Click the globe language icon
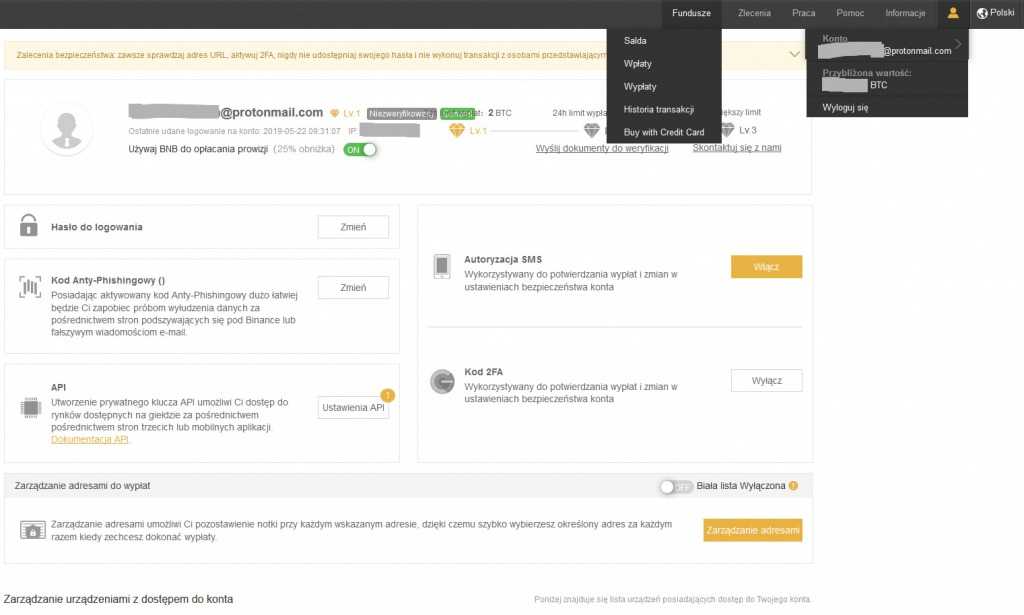The image size is (1024, 615). (x=982, y=13)
